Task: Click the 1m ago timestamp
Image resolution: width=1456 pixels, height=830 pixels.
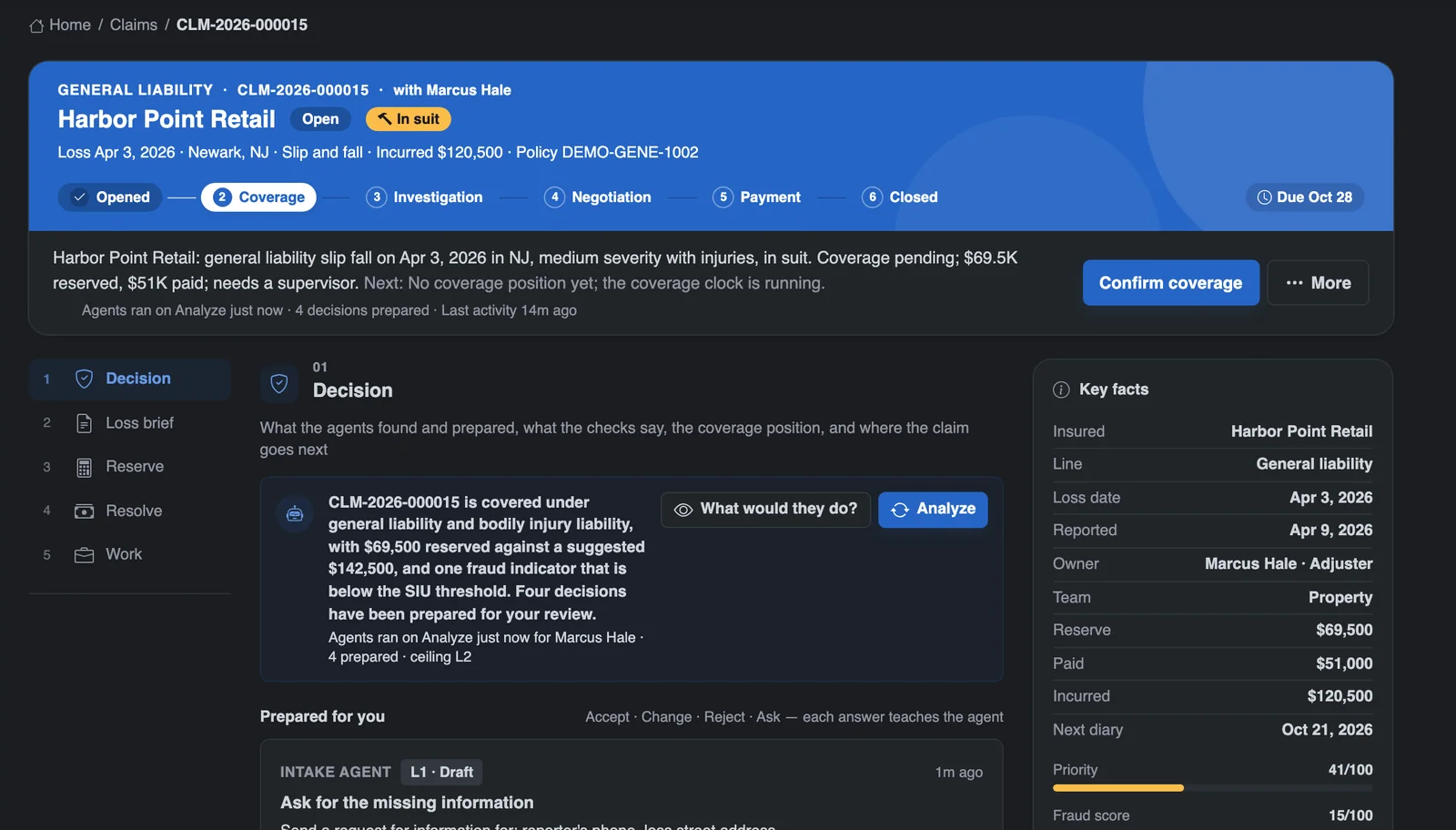Action: coord(958,773)
